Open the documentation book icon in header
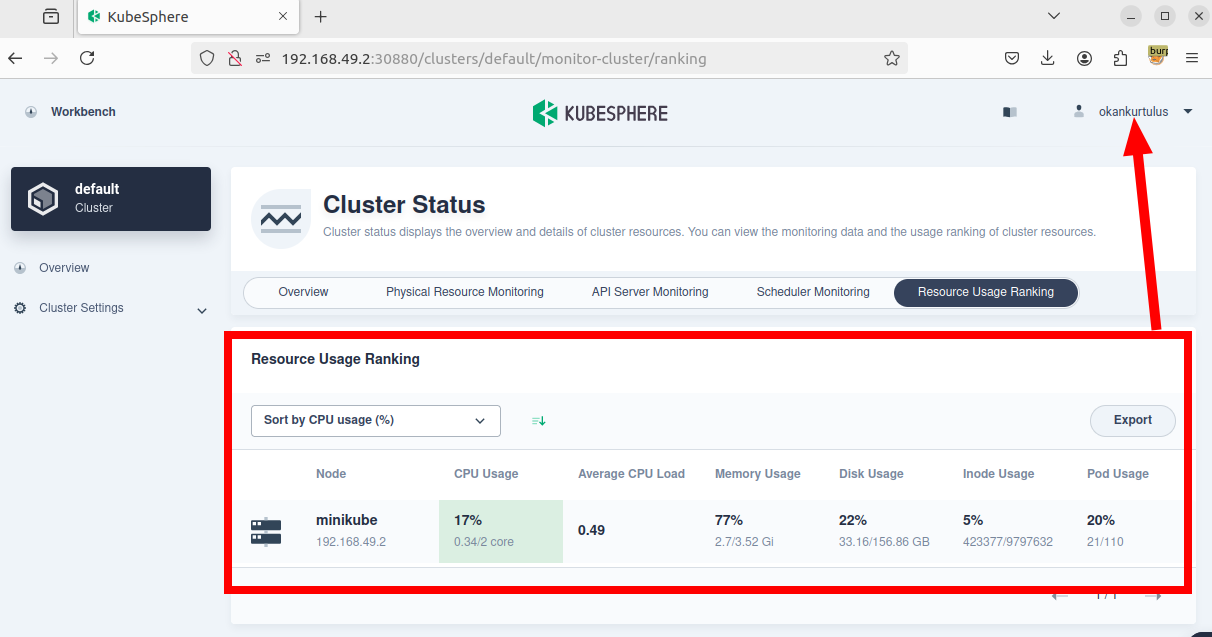Viewport: 1212px width, 637px height. [1009, 112]
